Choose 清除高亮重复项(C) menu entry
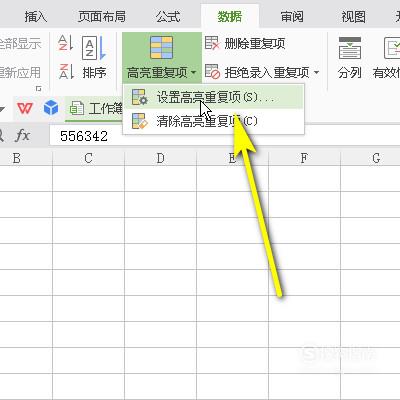 pyautogui.click(x=213, y=121)
